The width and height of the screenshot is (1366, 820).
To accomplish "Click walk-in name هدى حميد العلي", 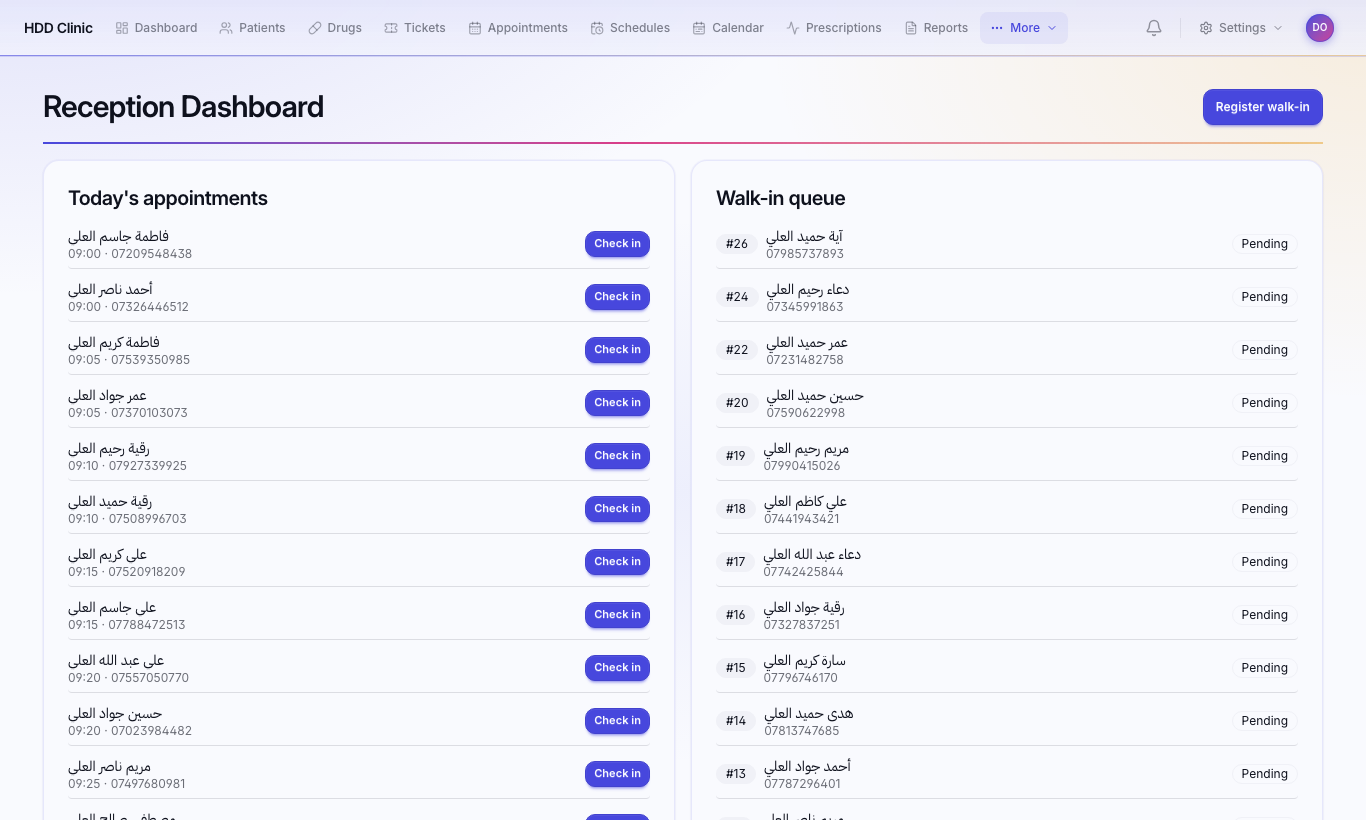I will point(809,714).
